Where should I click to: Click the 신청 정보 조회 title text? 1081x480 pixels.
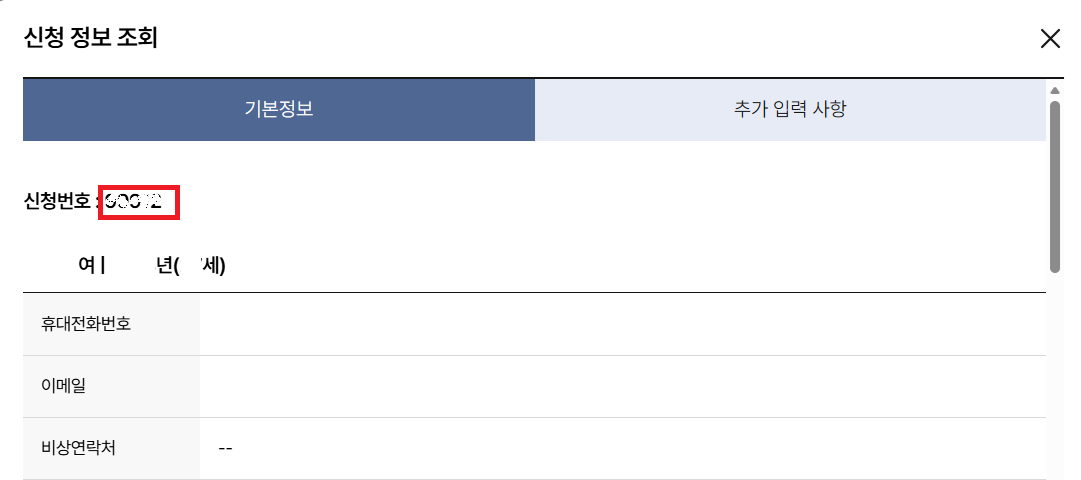[x=91, y=39]
